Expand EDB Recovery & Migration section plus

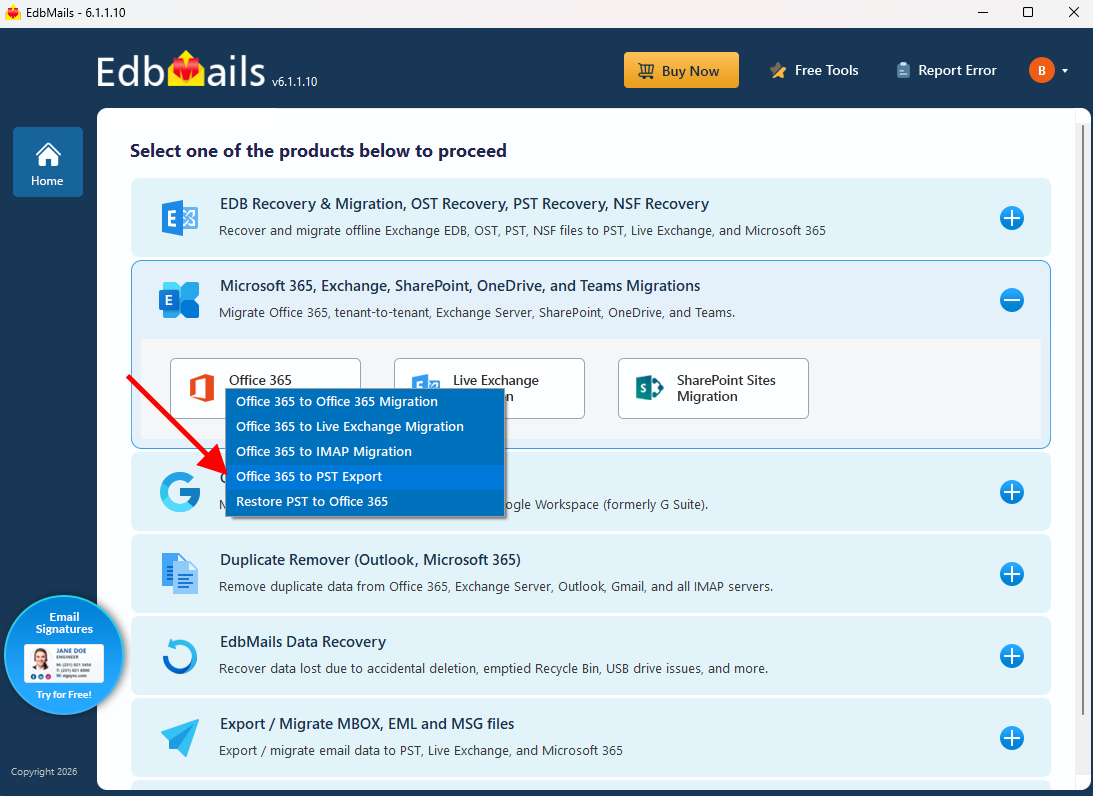pyautogui.click(x=1011, y=218)
